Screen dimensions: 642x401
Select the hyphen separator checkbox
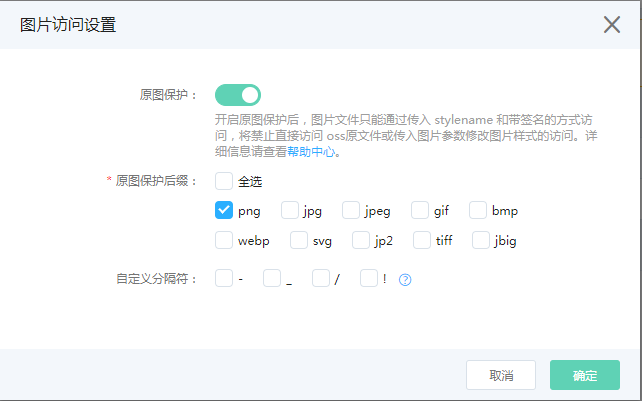tap(224, 278)
